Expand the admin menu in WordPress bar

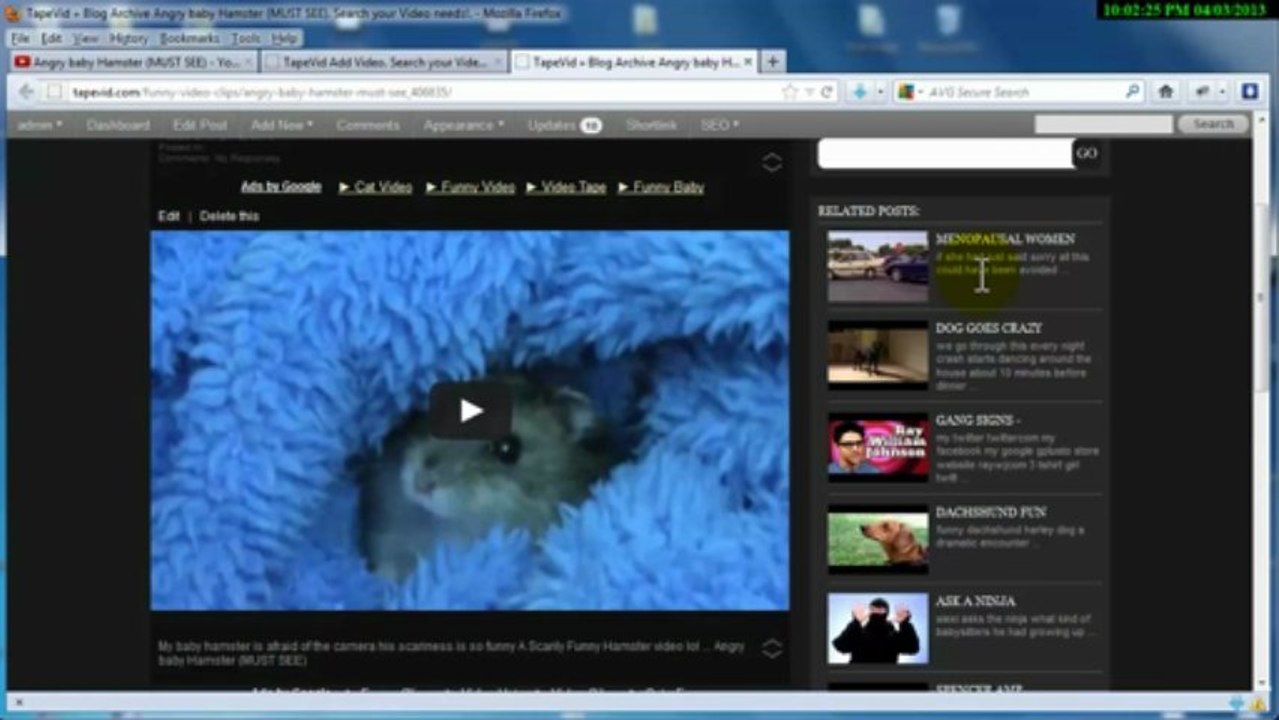pos(40,125)
